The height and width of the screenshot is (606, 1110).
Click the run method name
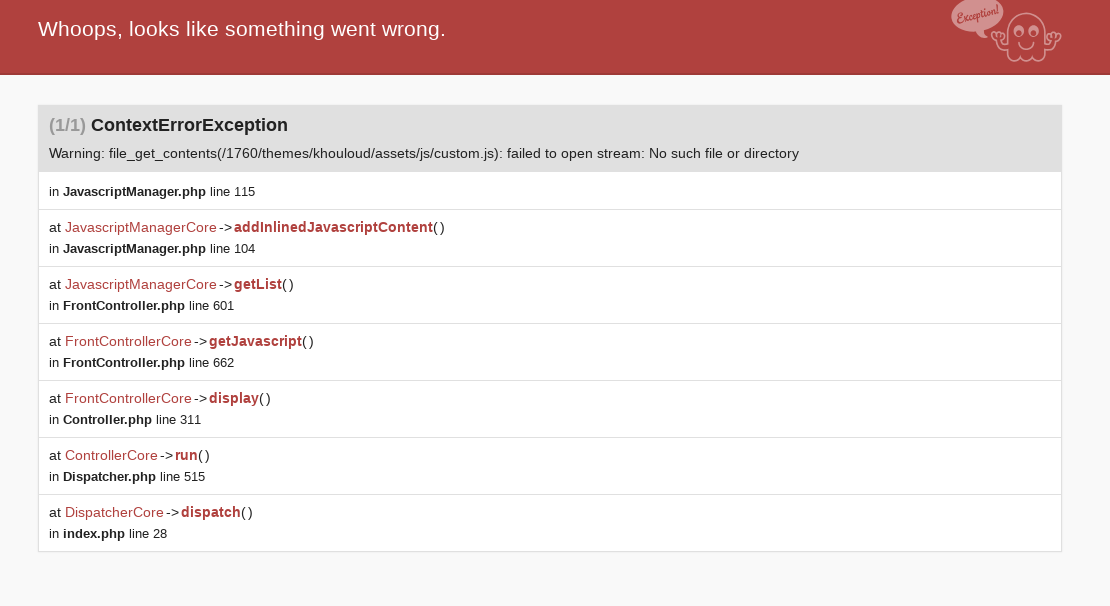[186, 455]
